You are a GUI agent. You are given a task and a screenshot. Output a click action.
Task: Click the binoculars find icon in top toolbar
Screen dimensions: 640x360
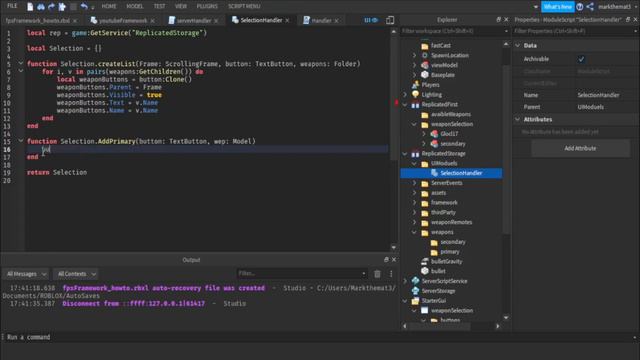click(x=41, y=7)
